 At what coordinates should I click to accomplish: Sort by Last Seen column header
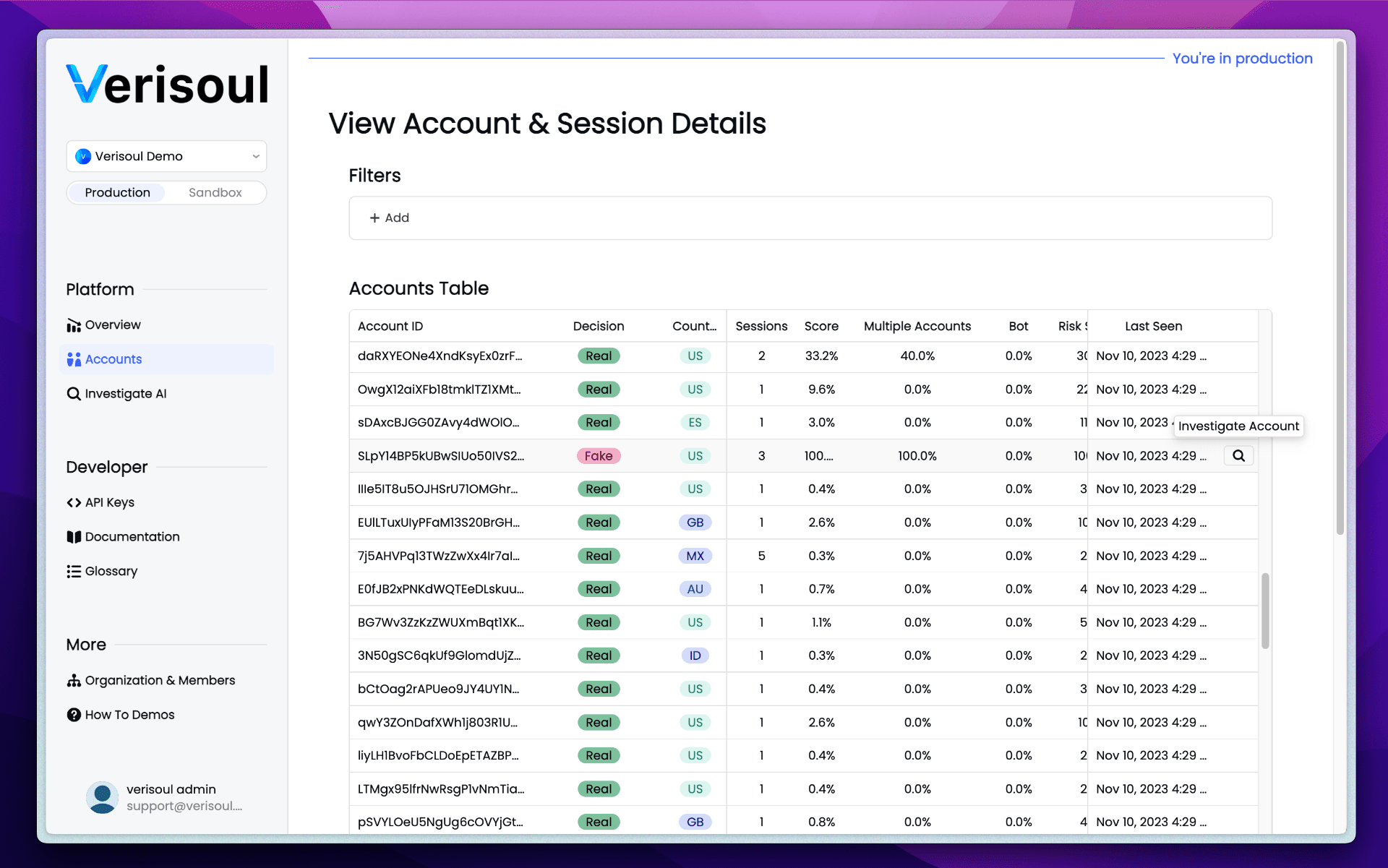point(1154,326)
